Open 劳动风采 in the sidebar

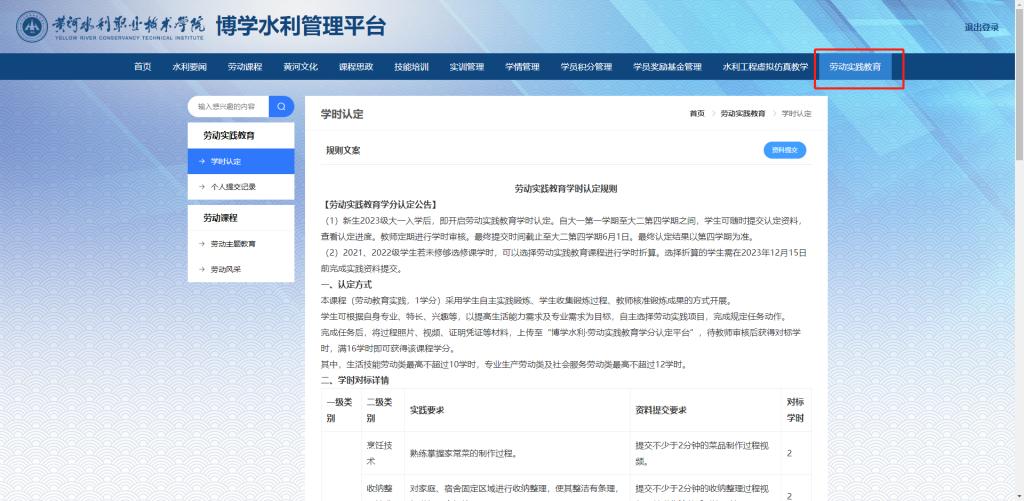[240, 270]
